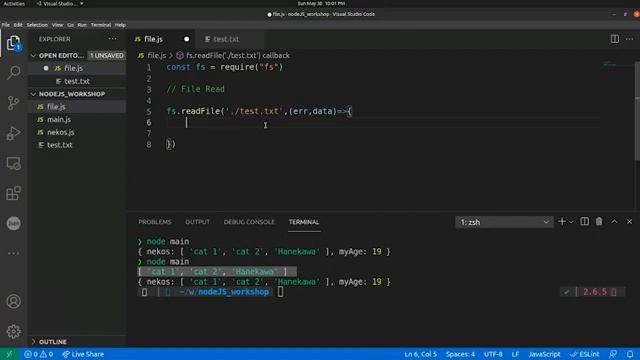Open the Run and Debug view
Viewport: 640px width, 360px height.
coord(13,133)
